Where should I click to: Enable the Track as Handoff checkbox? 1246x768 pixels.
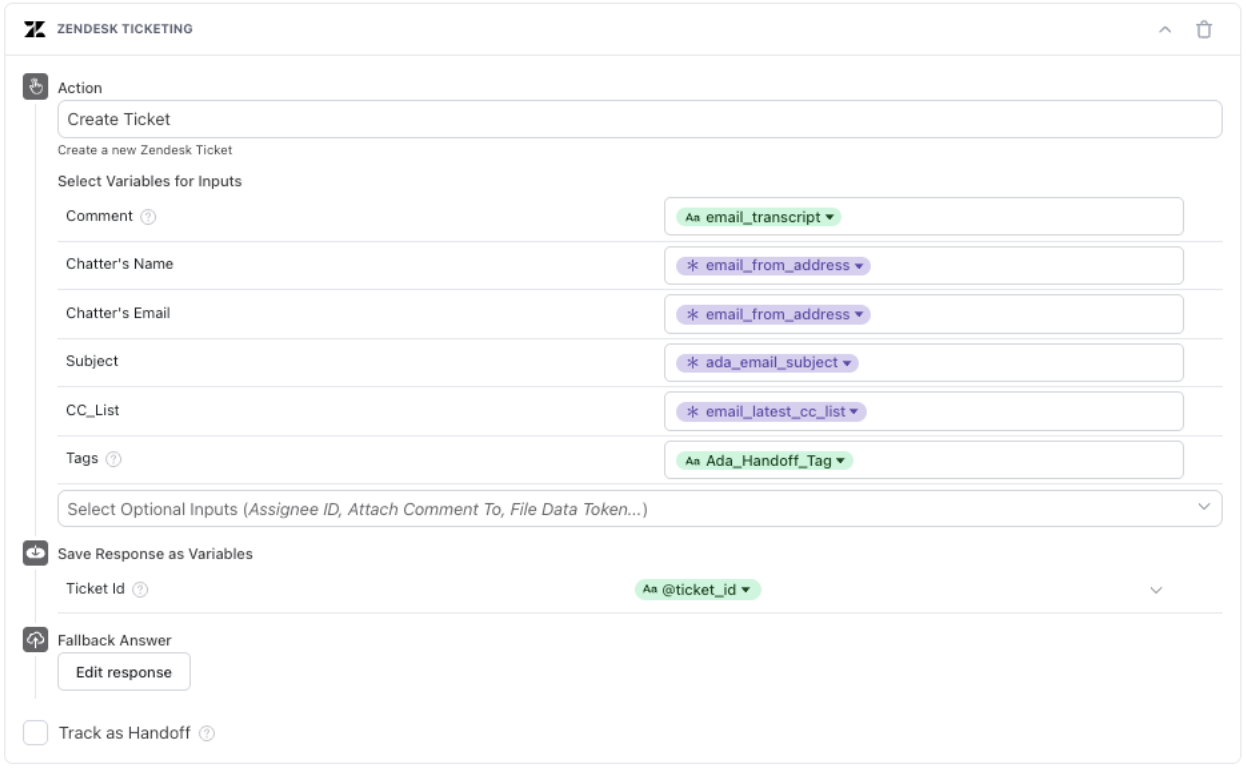[x=36, y=733]
